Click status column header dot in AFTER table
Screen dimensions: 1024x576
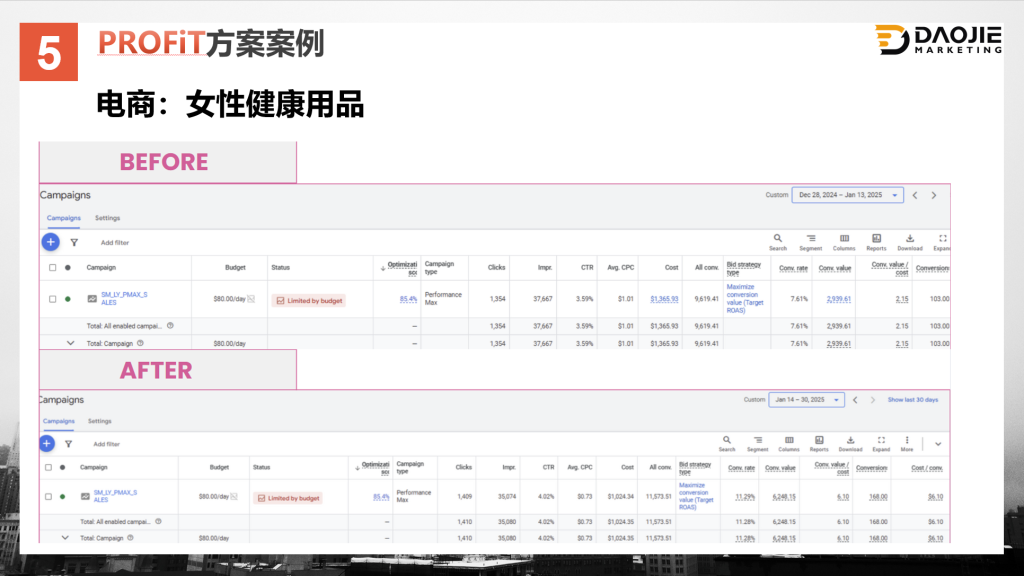coord(62,468)
